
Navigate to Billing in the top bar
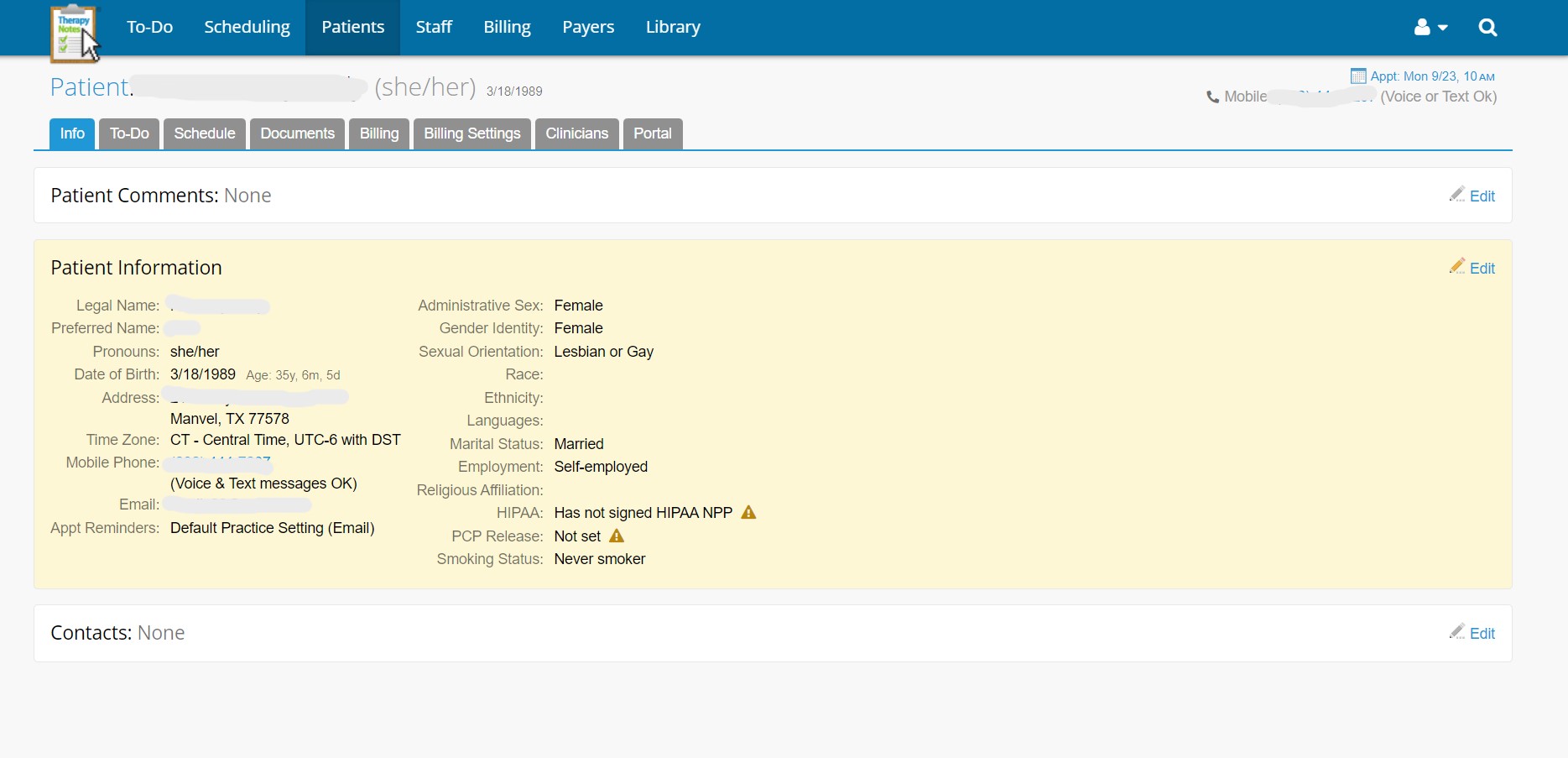(x=508, y=28)
